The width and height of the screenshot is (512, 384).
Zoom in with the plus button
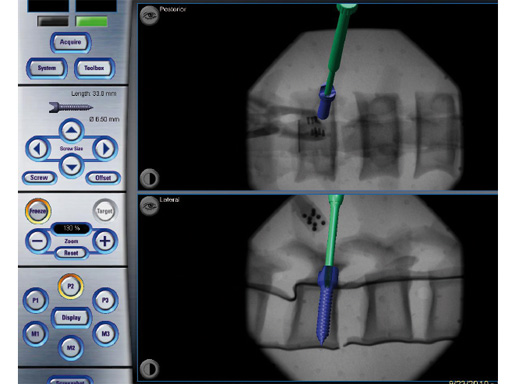105,241
